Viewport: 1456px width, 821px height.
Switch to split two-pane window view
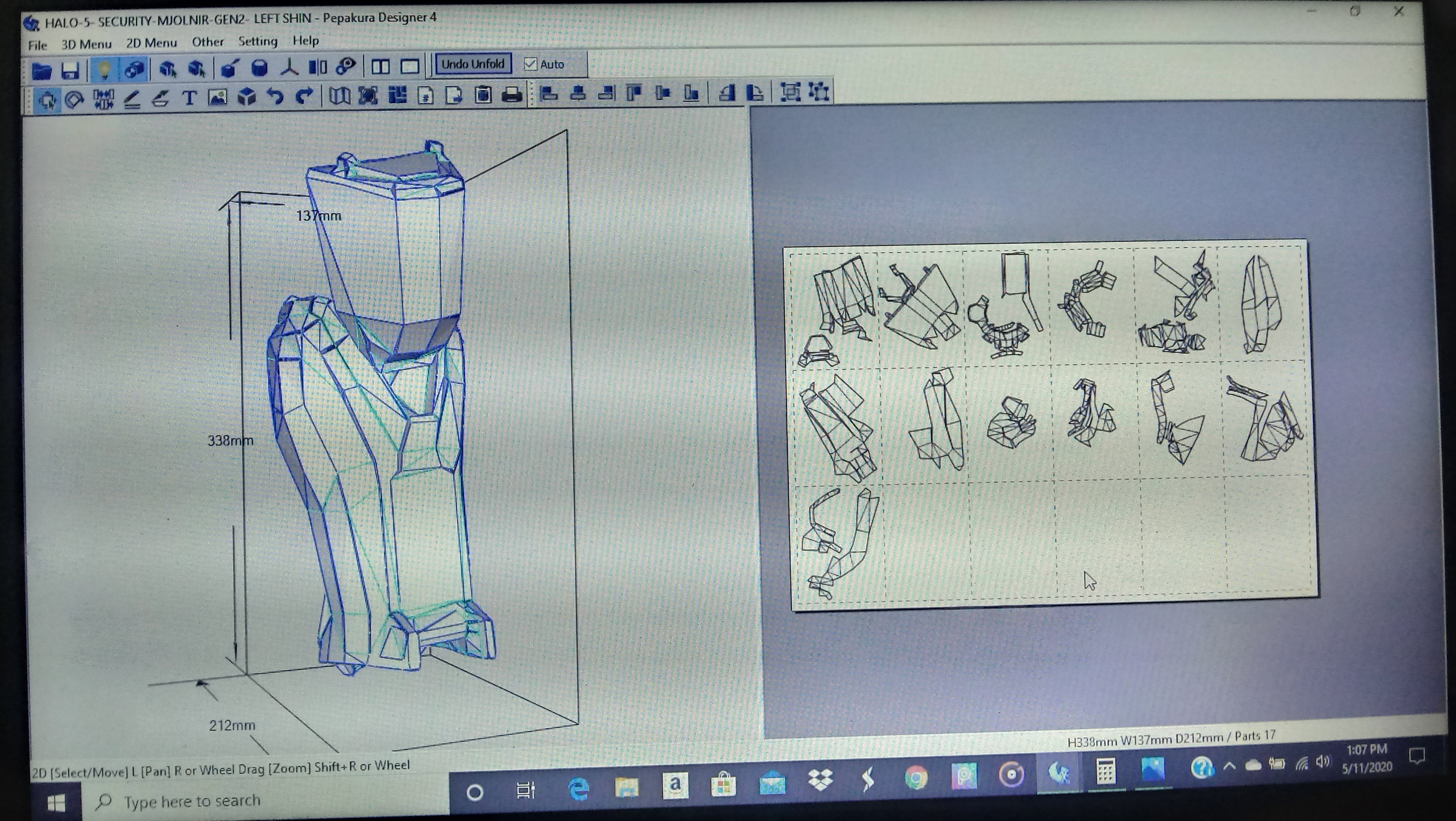click(x=381, y=67)
